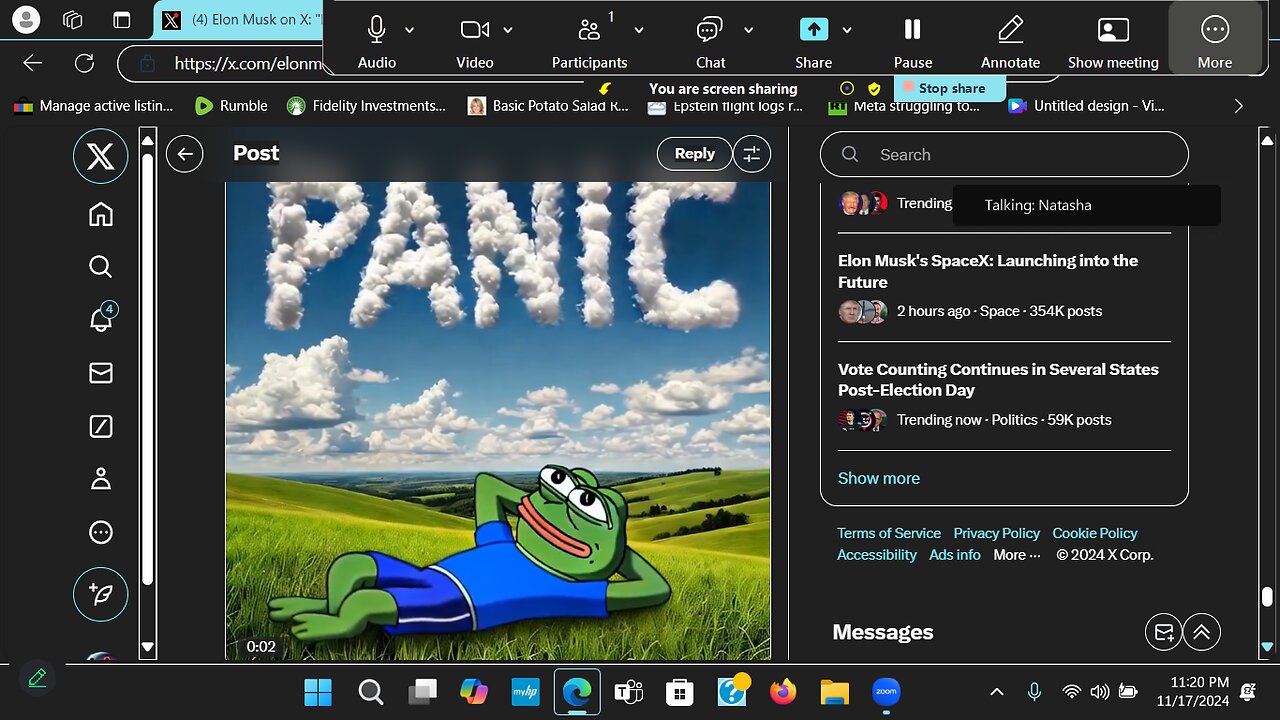Expand Zoom participants options arrow
The width and height of the screenshot is (1280, 720).
[639, 30]
